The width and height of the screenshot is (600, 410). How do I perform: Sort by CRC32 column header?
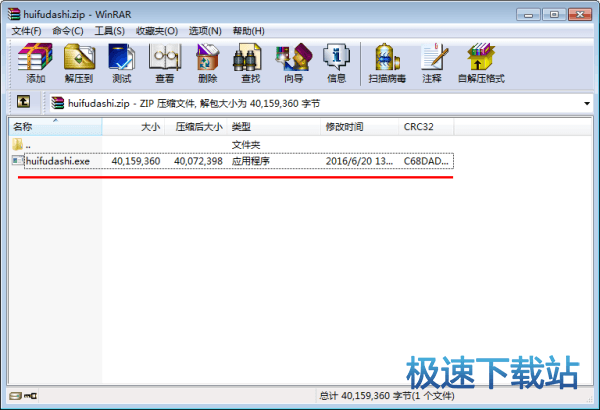pos(426,127)
